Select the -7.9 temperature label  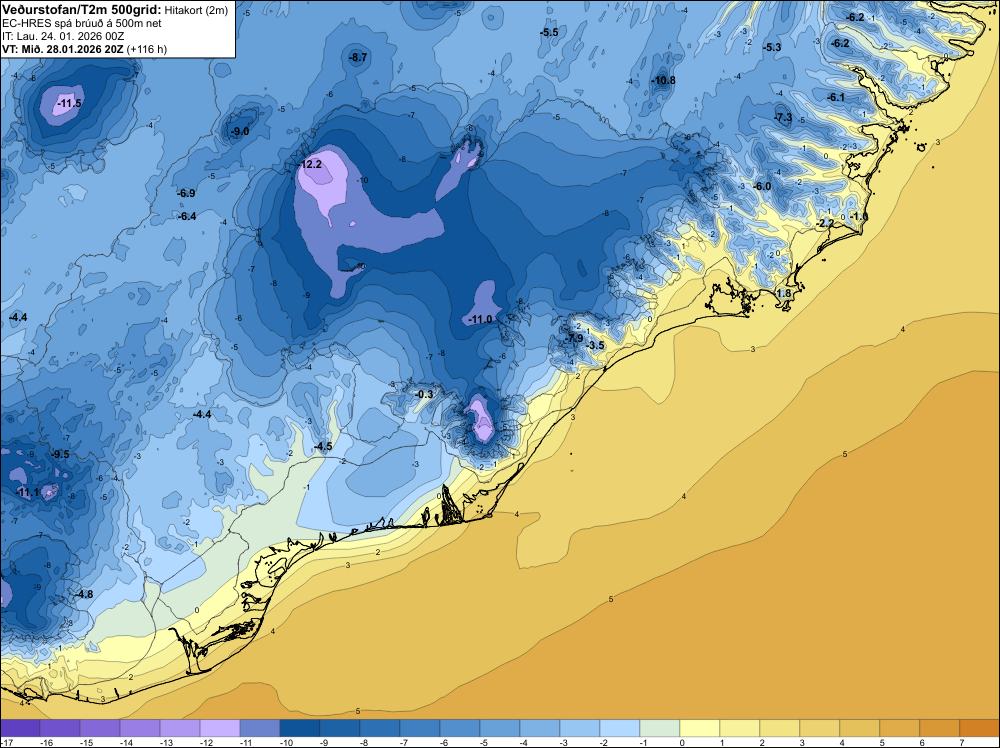(x=573, y=338)
